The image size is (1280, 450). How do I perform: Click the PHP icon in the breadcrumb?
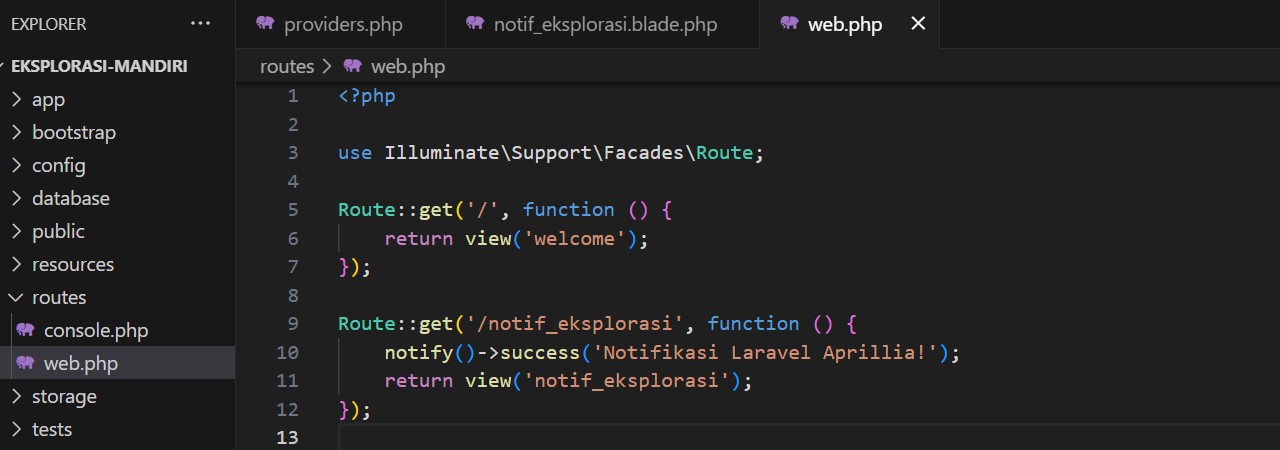(x=352, y=66)
